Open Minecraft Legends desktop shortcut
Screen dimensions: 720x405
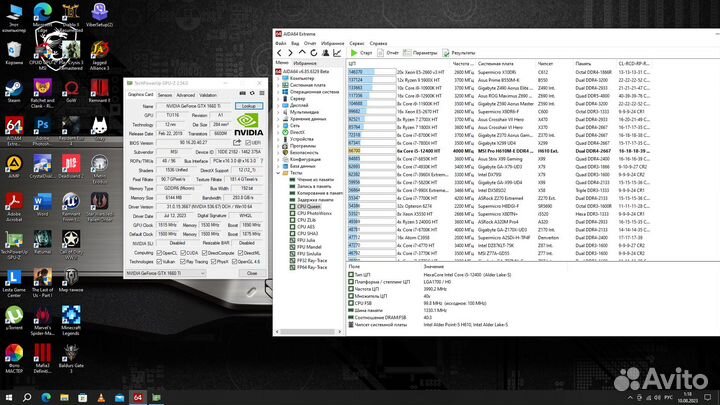click(x=71, y=321)
